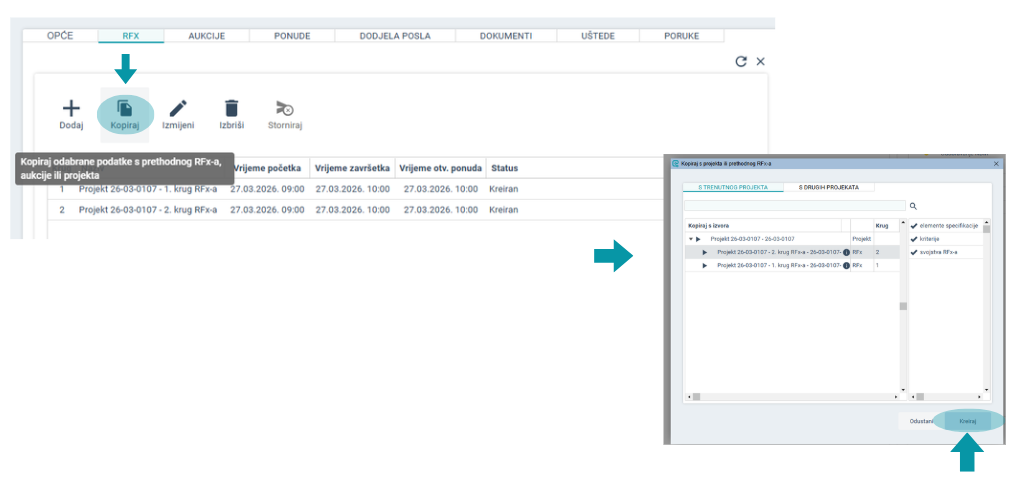Click the tree list vertical scrollbar thumb
This screenshot has width=1019, height=504.
click(x=901, y=306)
